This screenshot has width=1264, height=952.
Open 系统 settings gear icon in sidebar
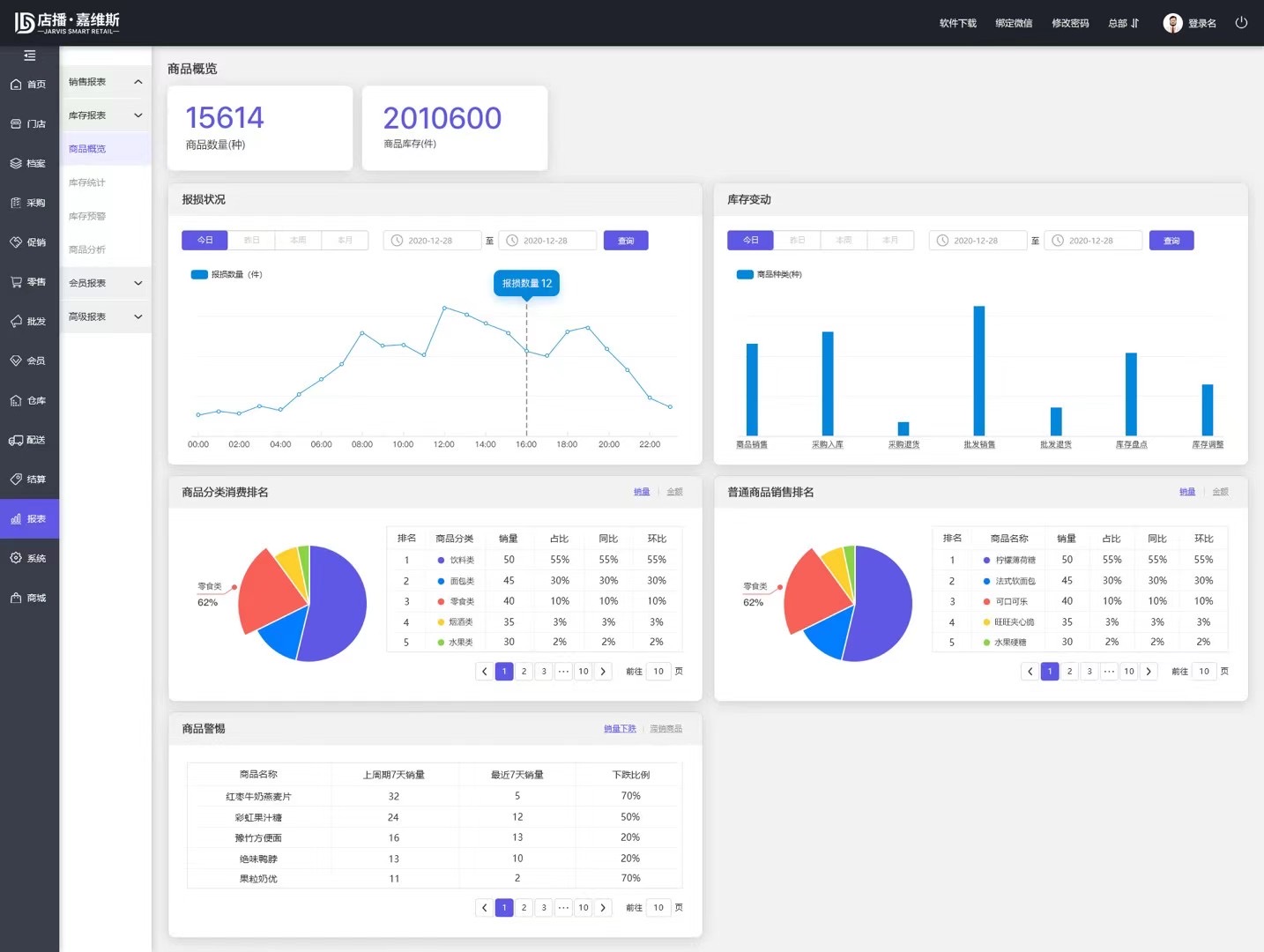(16, 558)
